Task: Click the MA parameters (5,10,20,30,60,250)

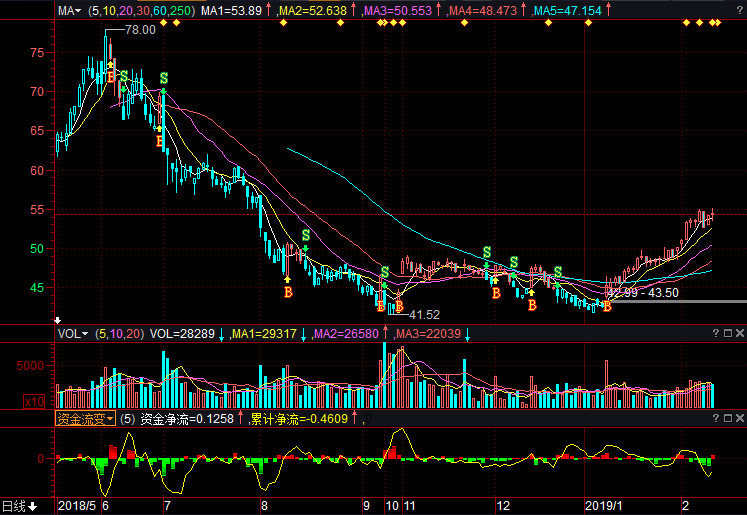Action: click(140, 10)
